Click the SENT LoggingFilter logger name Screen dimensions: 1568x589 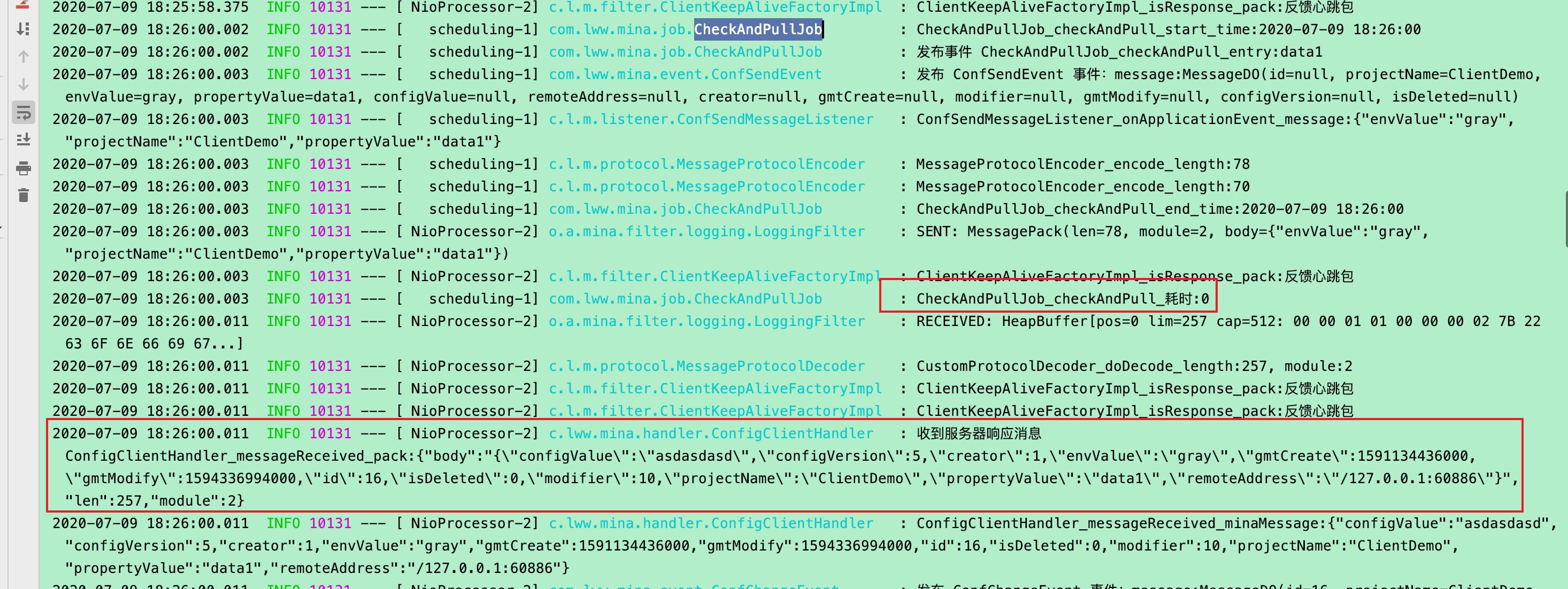[x=706, y=232]
